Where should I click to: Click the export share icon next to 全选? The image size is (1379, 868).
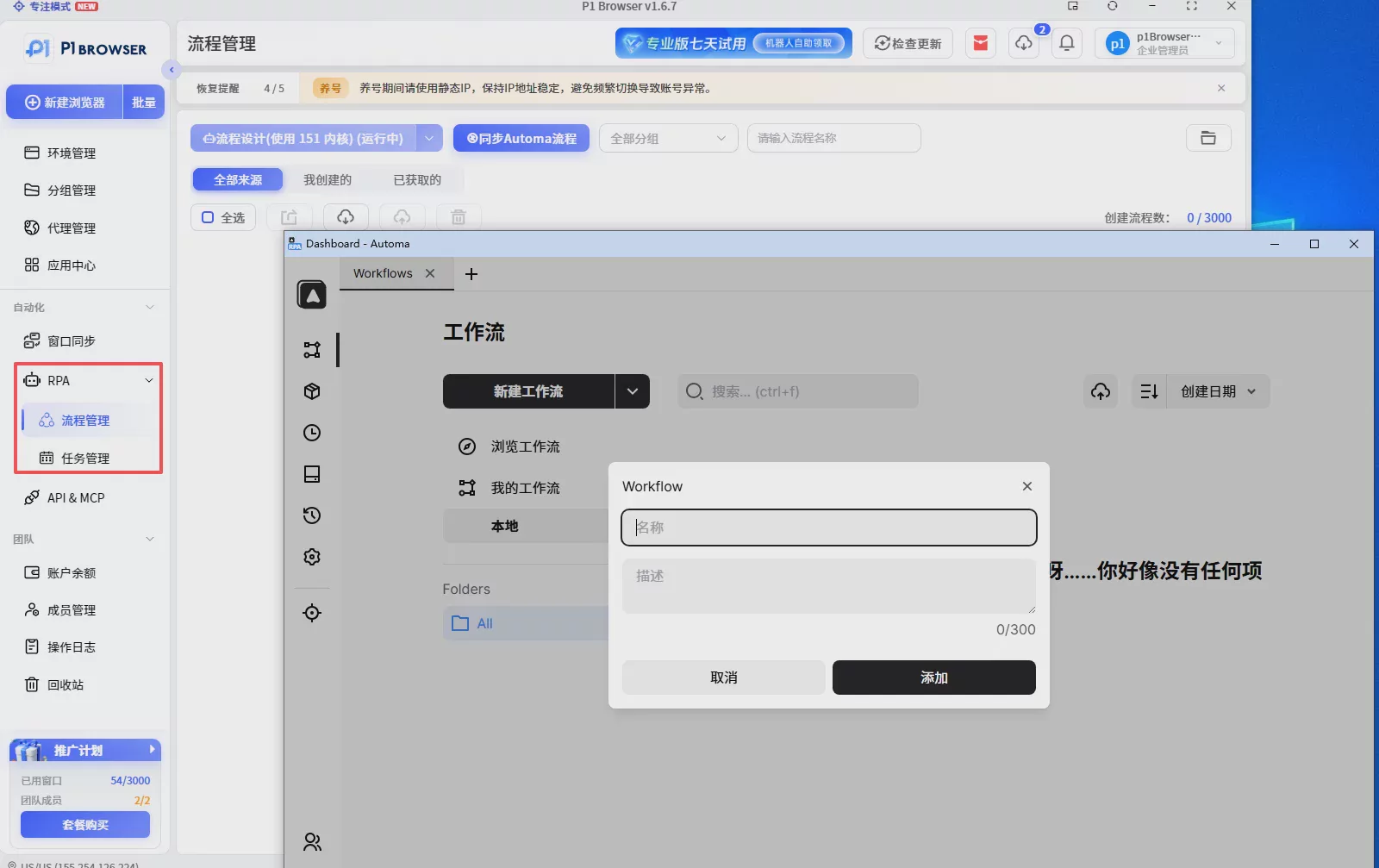pyautogui.click(x=289, y=217)
